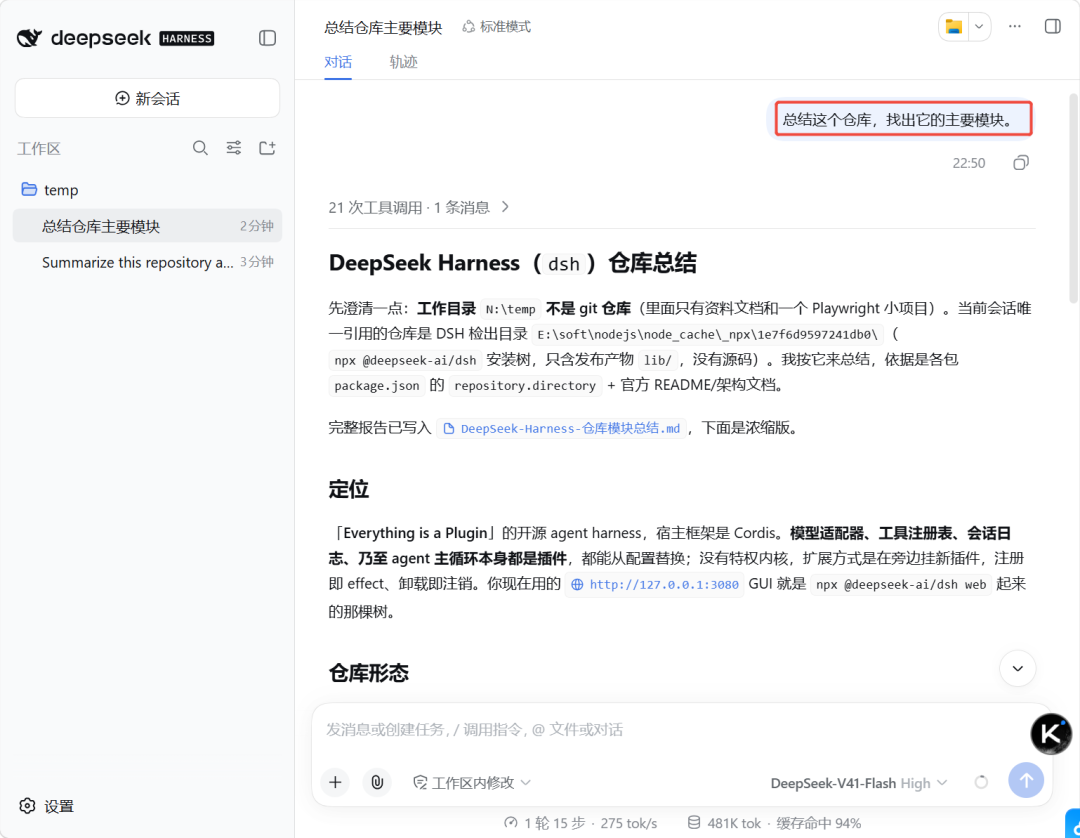The height and width of the screenshot is (838, 1080).
Task: Open the Summarize this repository conversation
Action: (x=147, y=262)
